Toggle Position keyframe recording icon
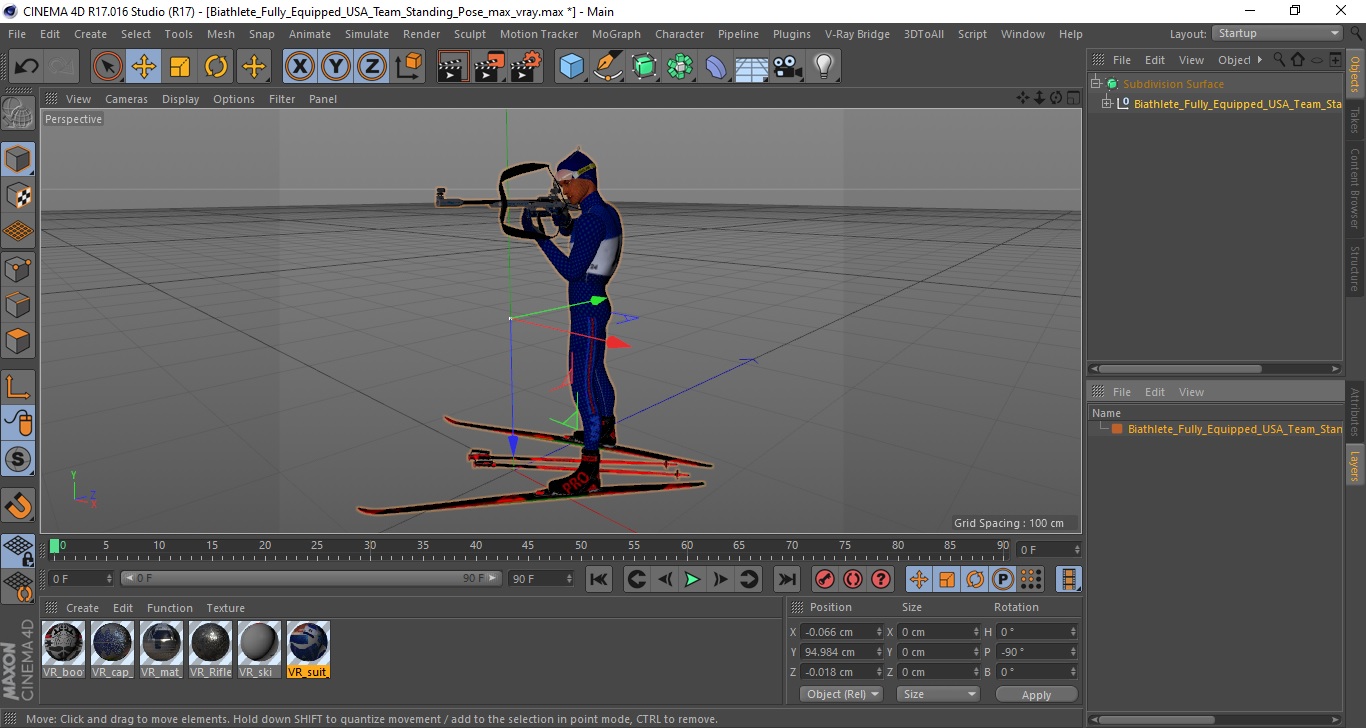Viewport: 1366px width, 728px height. [x=918, y=579]
